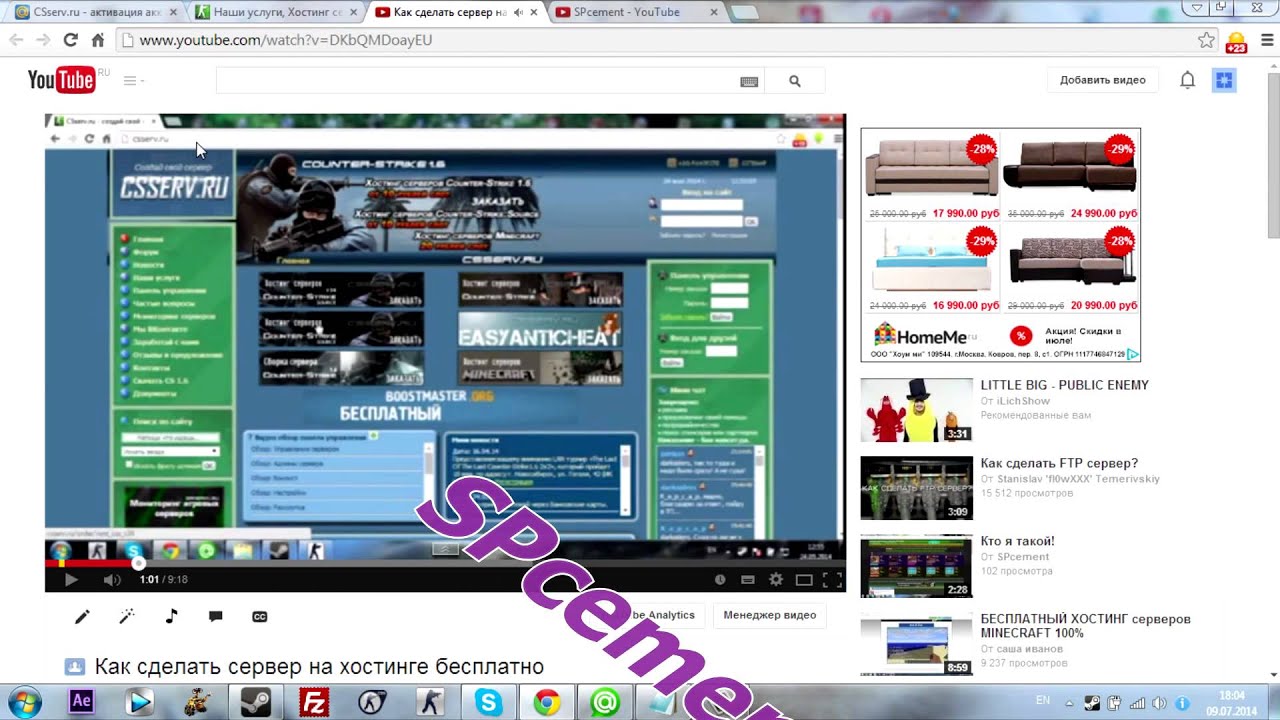The height and width of the screenshot is (720, 1280).
Task: Open the player settings gear
Action: 775,579
